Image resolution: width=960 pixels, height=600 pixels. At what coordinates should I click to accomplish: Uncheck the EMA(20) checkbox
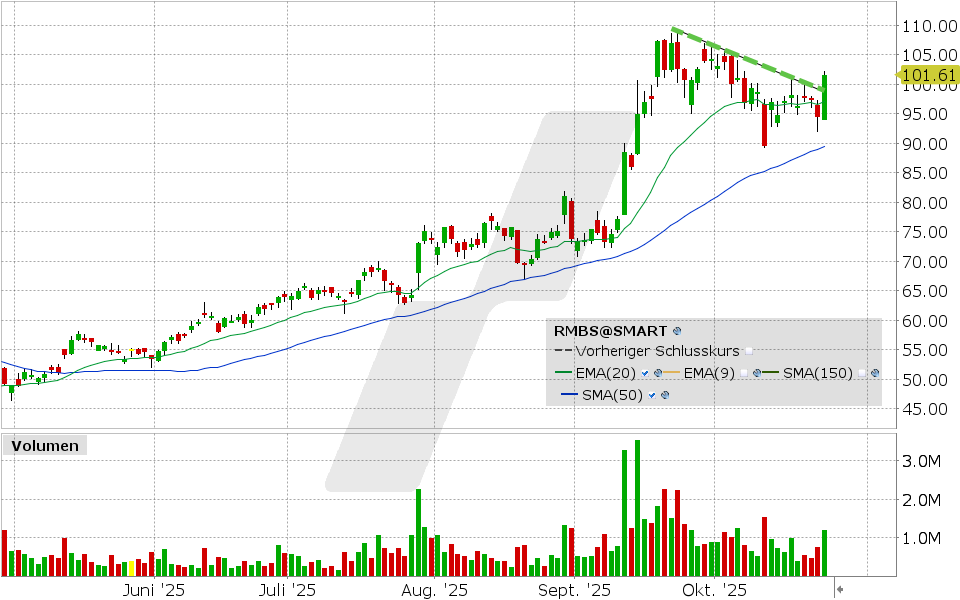pos(645,373)
